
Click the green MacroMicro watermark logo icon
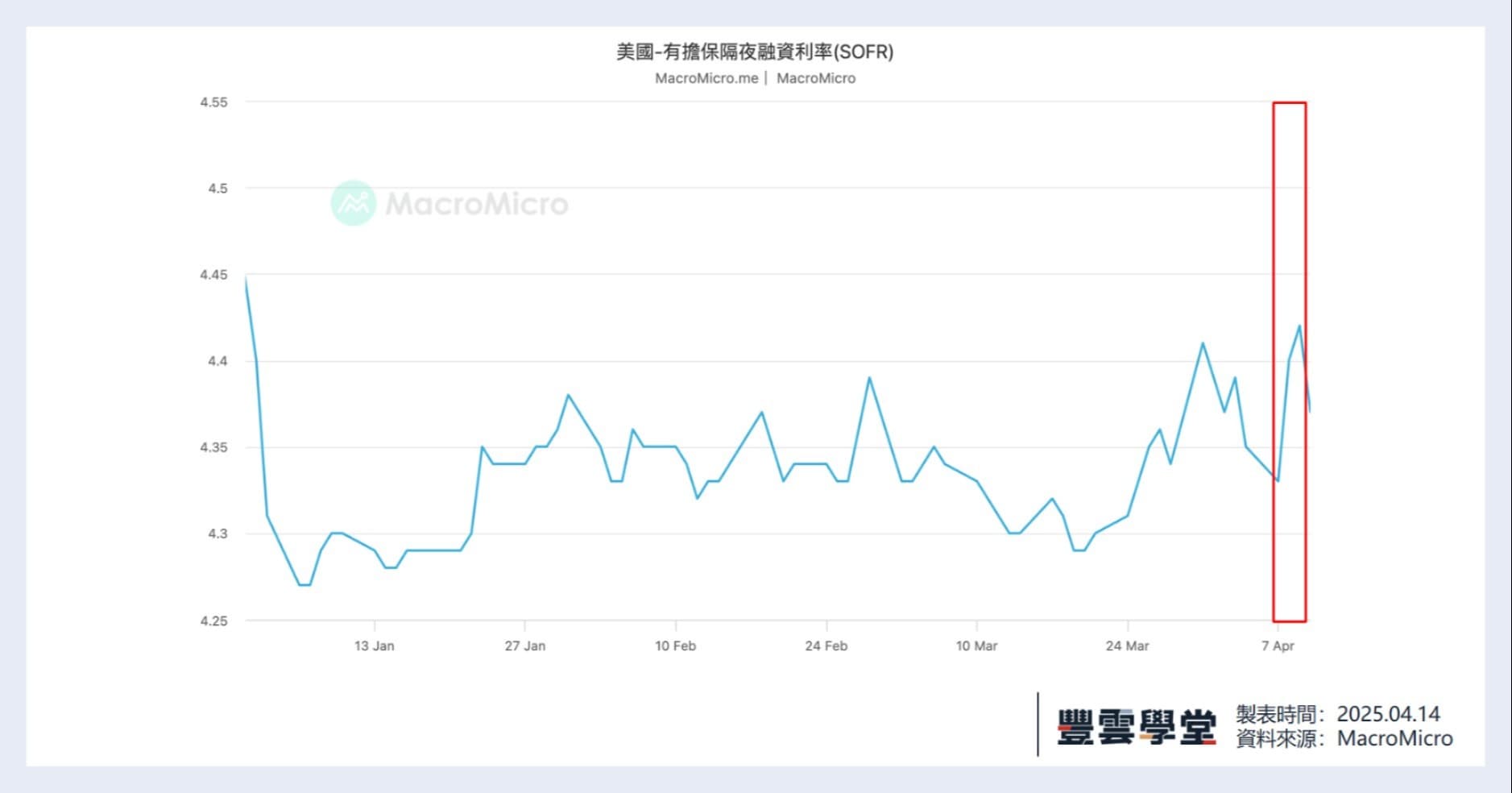point(353,203)
